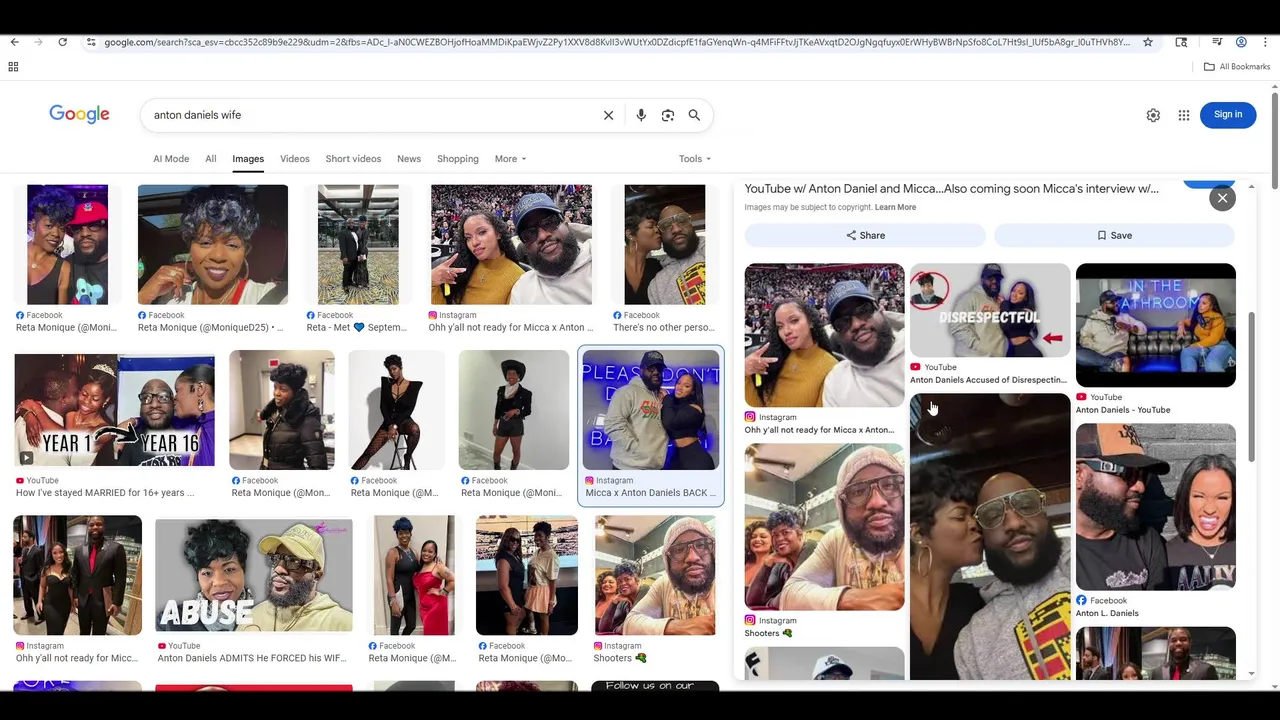The width and height of the screenshot is (1280, 720).
Task: Open 'Anton L. Daniels' Facebook link
Action: [1107, 613]
